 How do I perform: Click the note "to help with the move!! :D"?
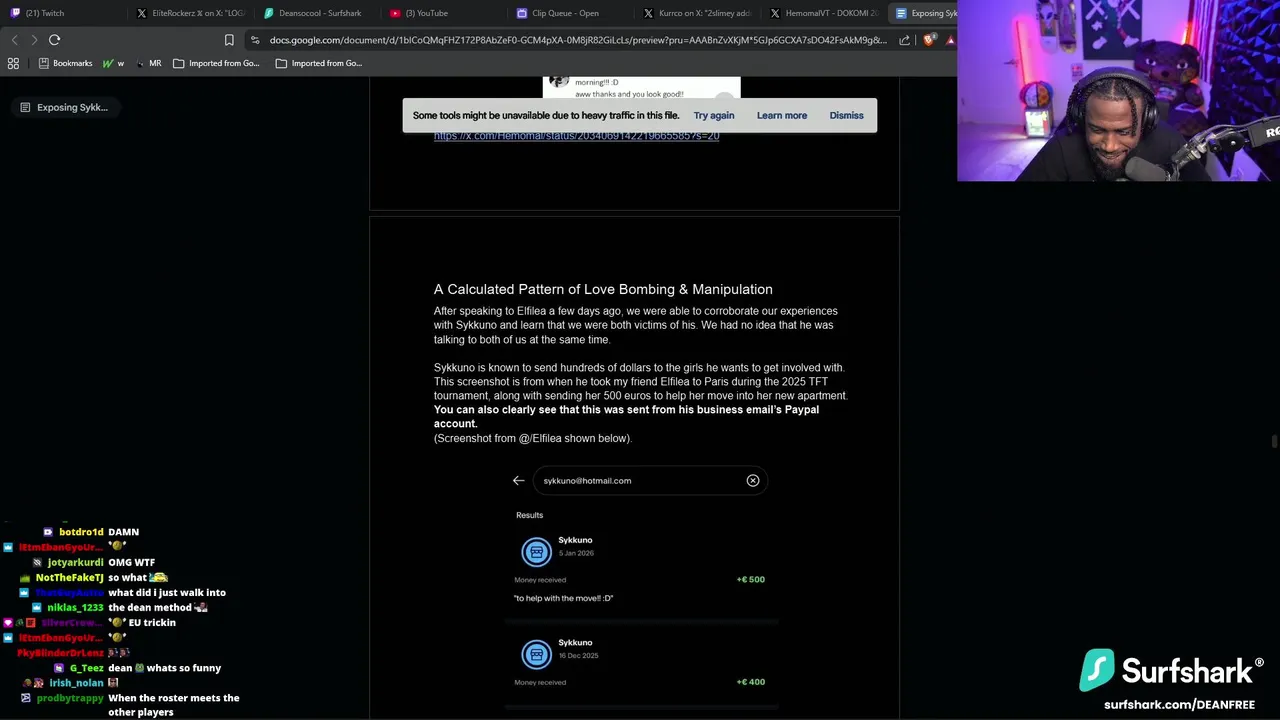pos(564,598)
